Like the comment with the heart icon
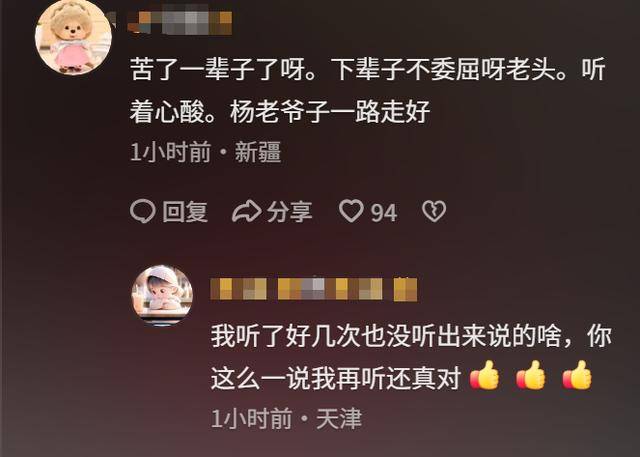This screenshot has width=640, height=457. (351, 211)
